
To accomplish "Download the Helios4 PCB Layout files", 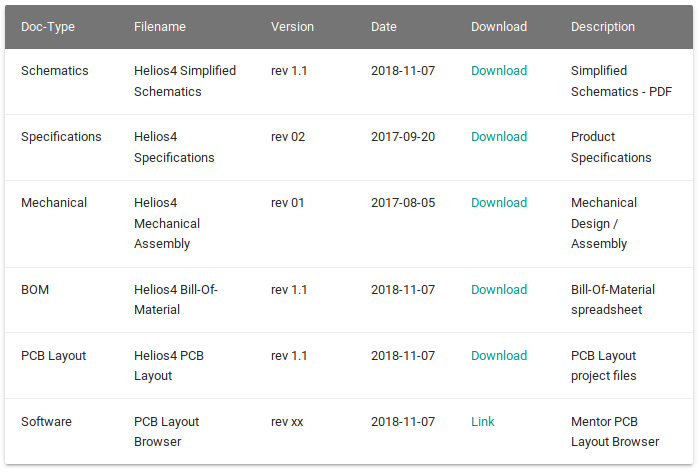I will (499, 355).
